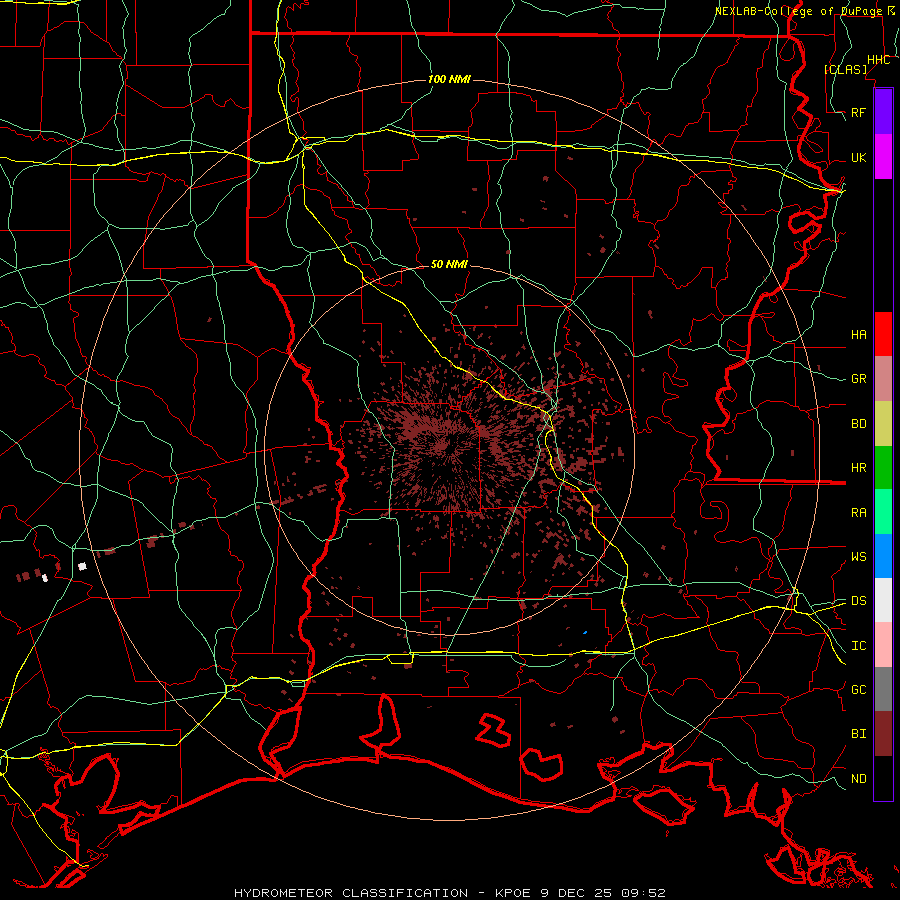Click the RF purple legend swatch
The width and height of the screenshot is (900, 900).
pyautogui.click(x=883, y=112)
